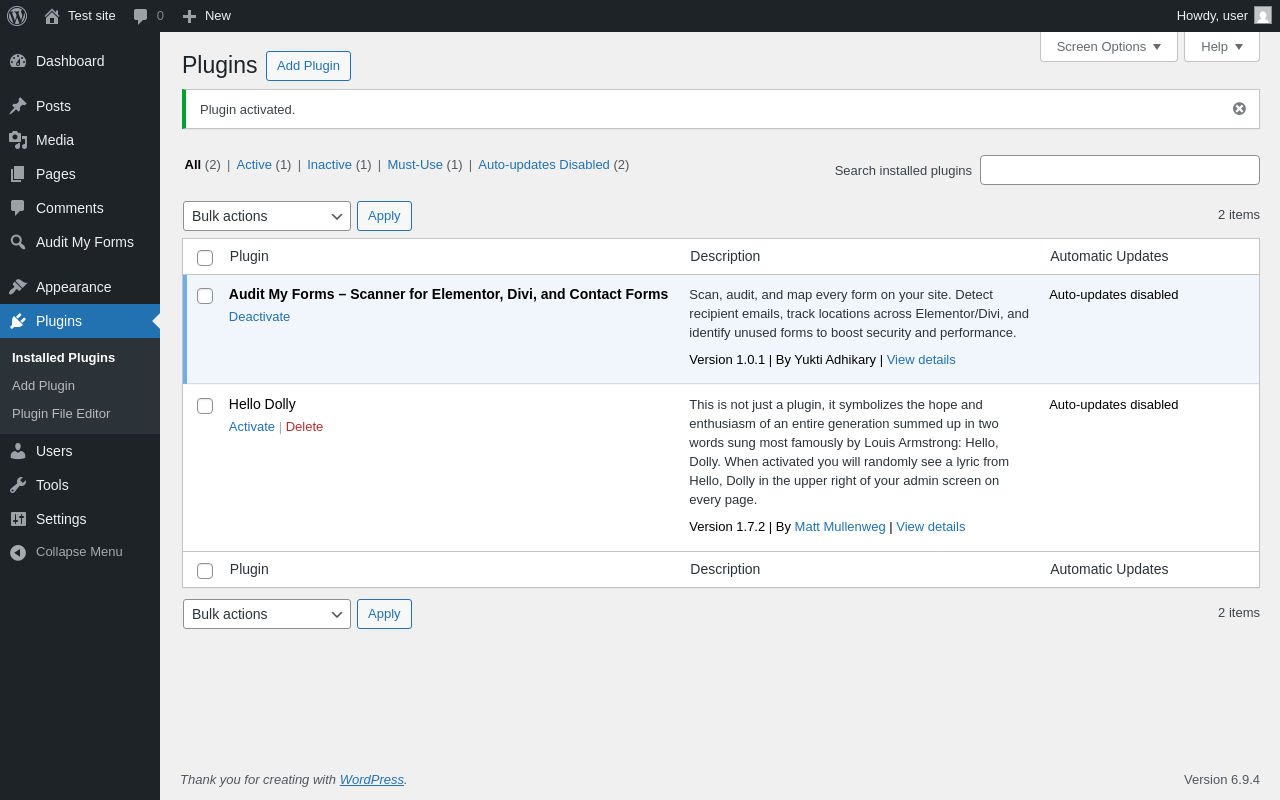Open Comments in sidebar
Viewport: 1280px width, 800px height.
80,208
